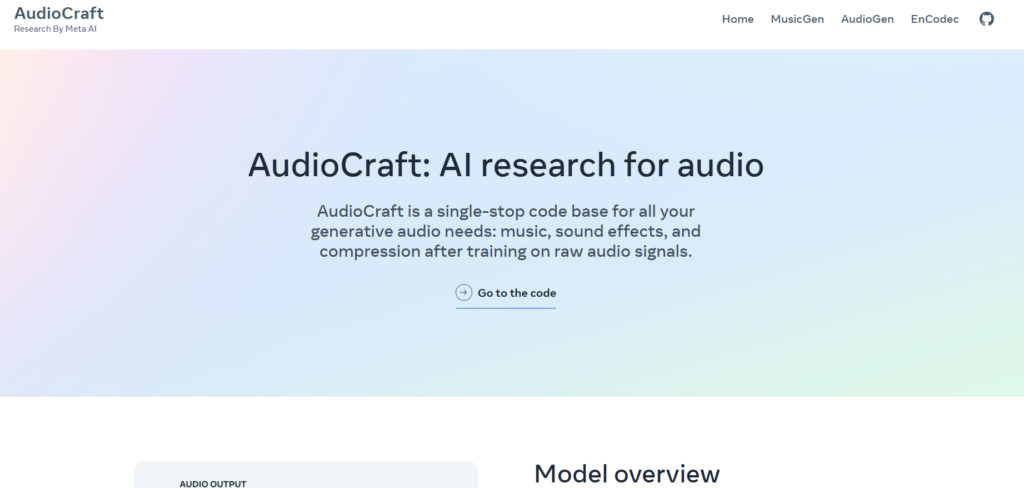Navigate to the EnCodec page
The image size is (1024, 488).
pos(935,19)
